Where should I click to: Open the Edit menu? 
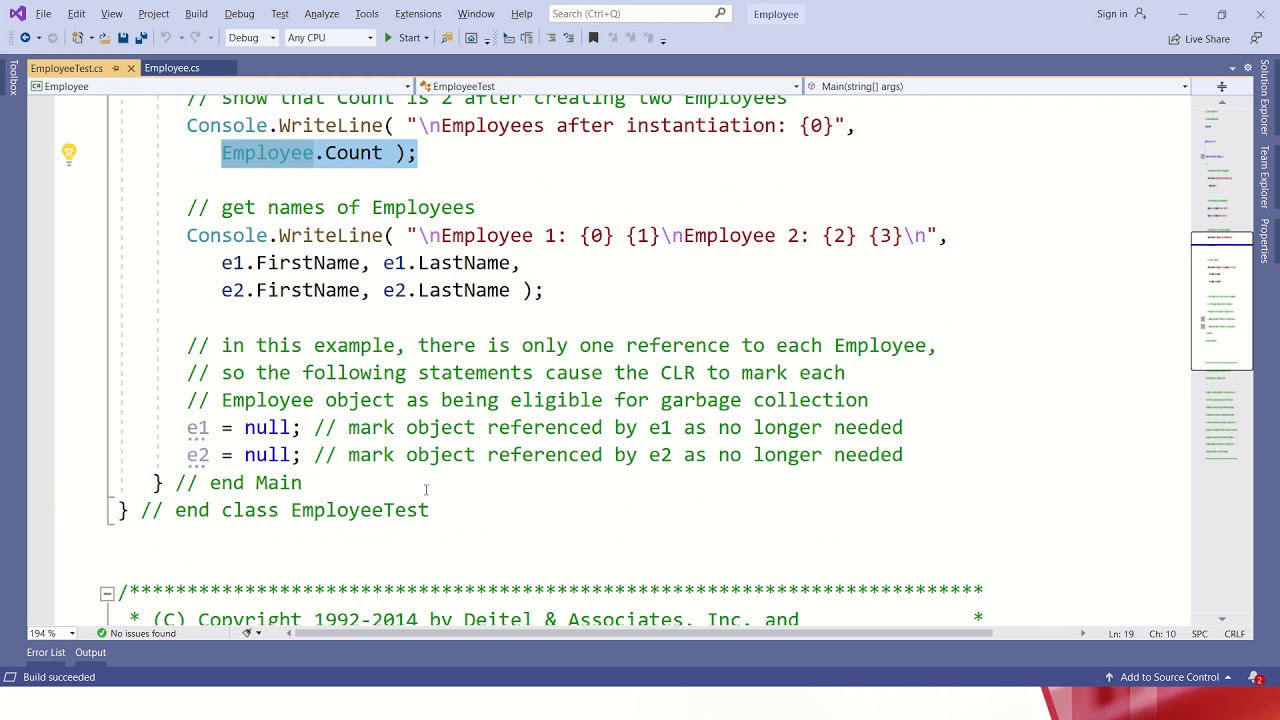[77, 14]
